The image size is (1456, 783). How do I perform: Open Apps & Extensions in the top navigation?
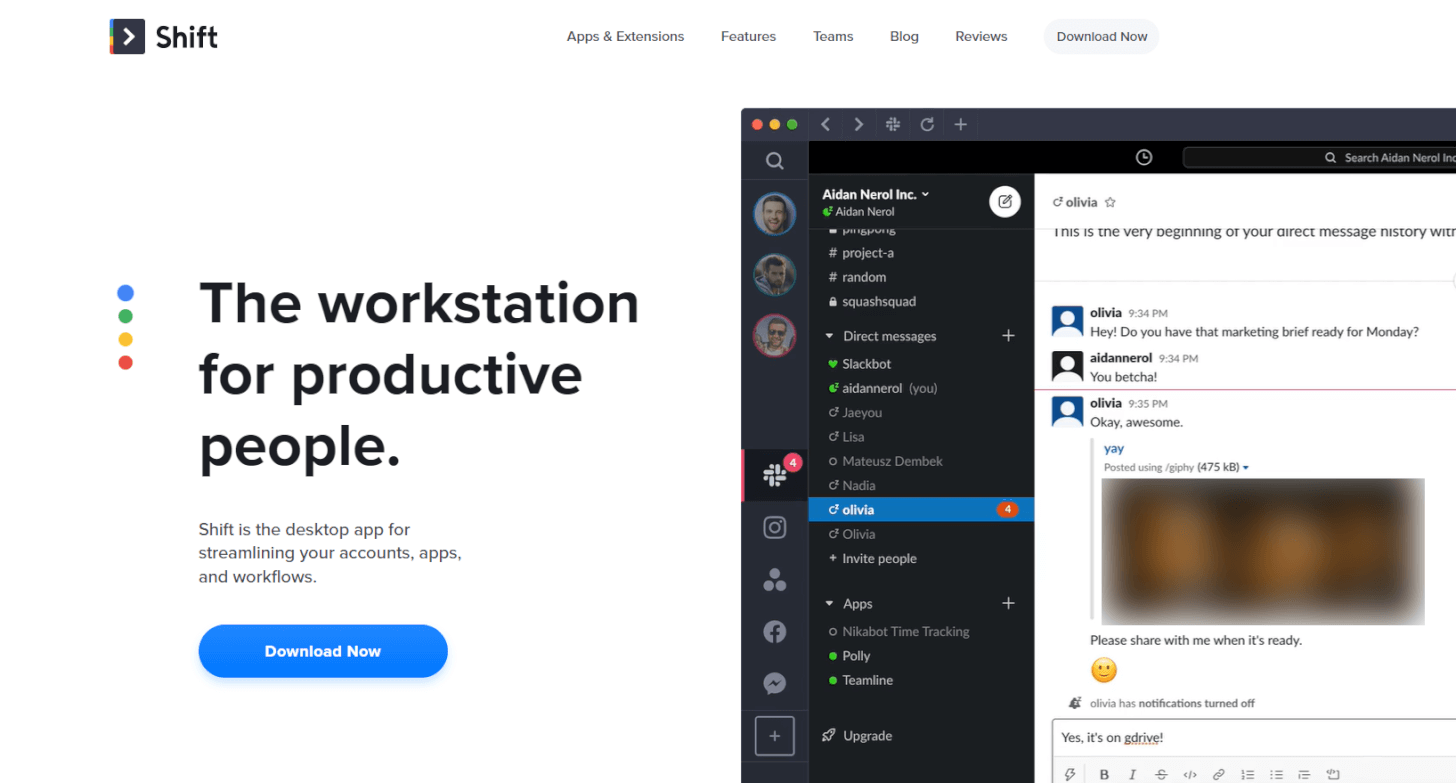tap(625, 36)
